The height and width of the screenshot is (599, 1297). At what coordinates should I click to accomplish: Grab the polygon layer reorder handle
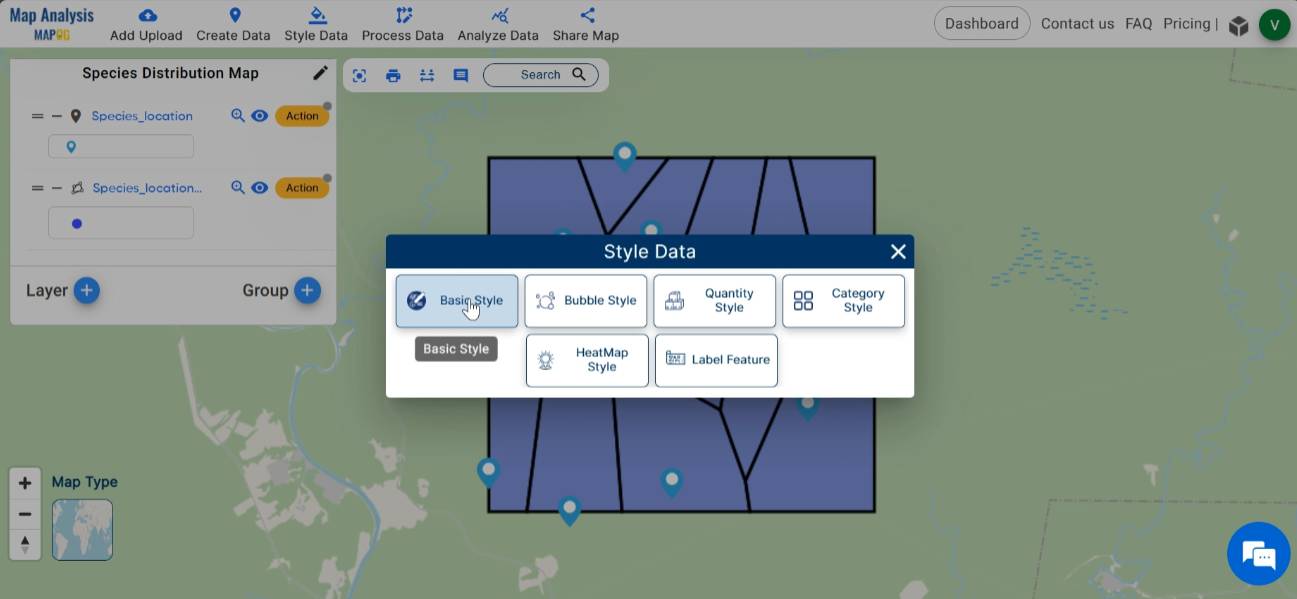[37, 188]
